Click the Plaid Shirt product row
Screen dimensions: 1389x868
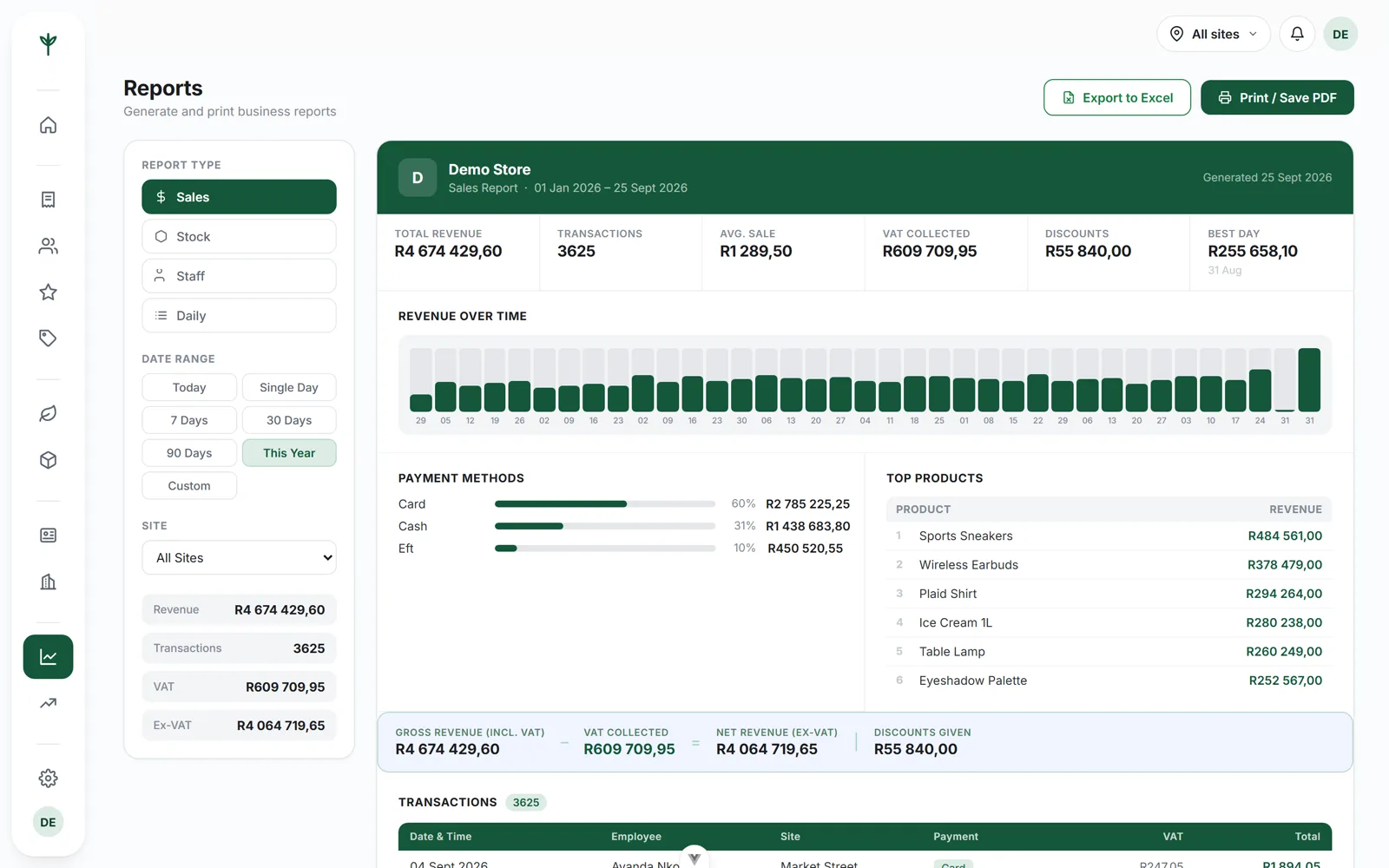tap(1109, 594)
